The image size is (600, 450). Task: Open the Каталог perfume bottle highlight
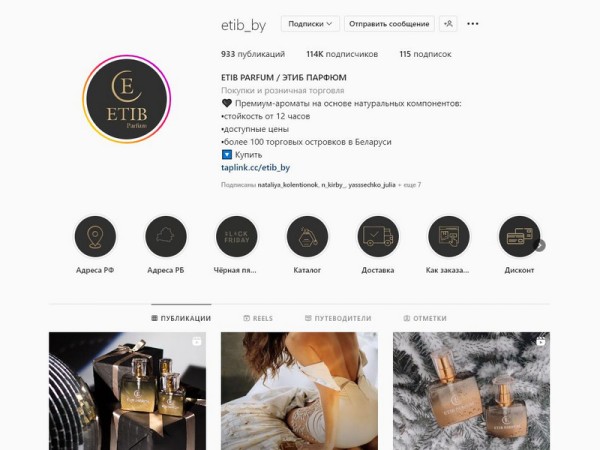coord(307,236)
